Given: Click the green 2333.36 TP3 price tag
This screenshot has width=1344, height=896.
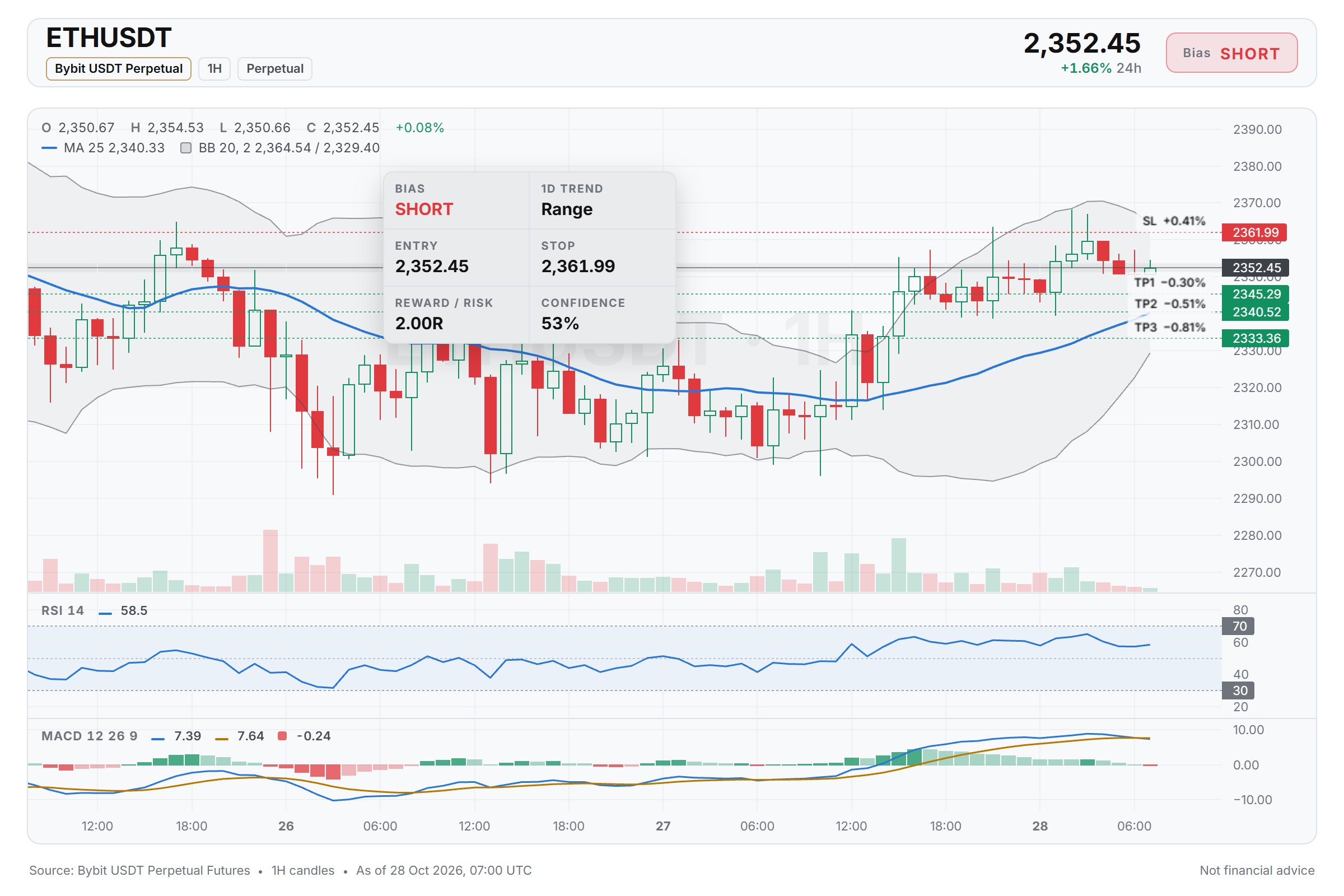Looking at the screenshot, I should pyautogui.click(x=1256, y=338).
